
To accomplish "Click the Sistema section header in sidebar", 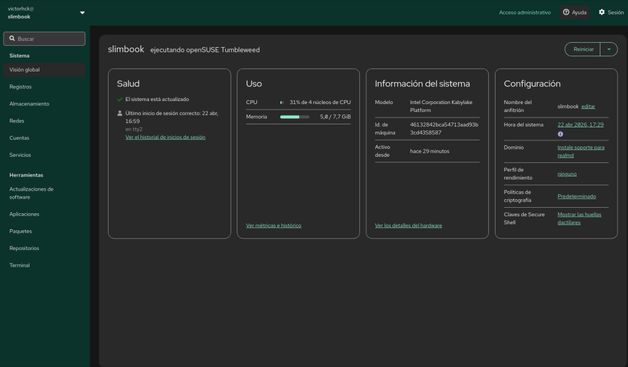I will (19, 56).
